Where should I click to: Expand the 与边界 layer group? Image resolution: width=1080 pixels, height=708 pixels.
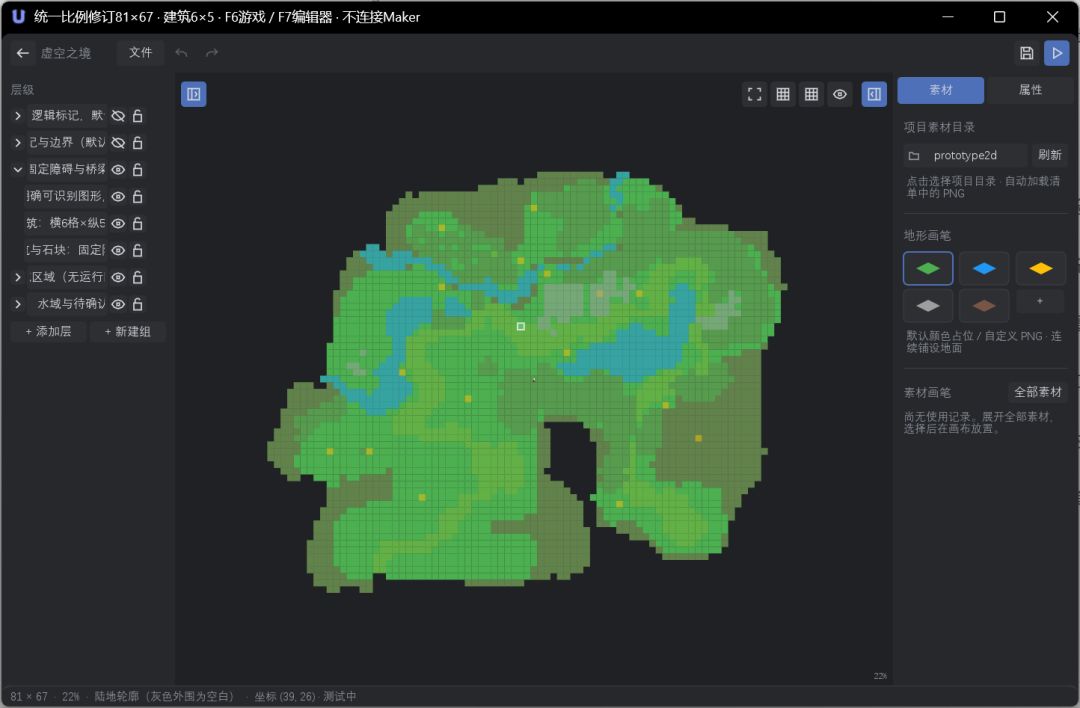[18, 143]
